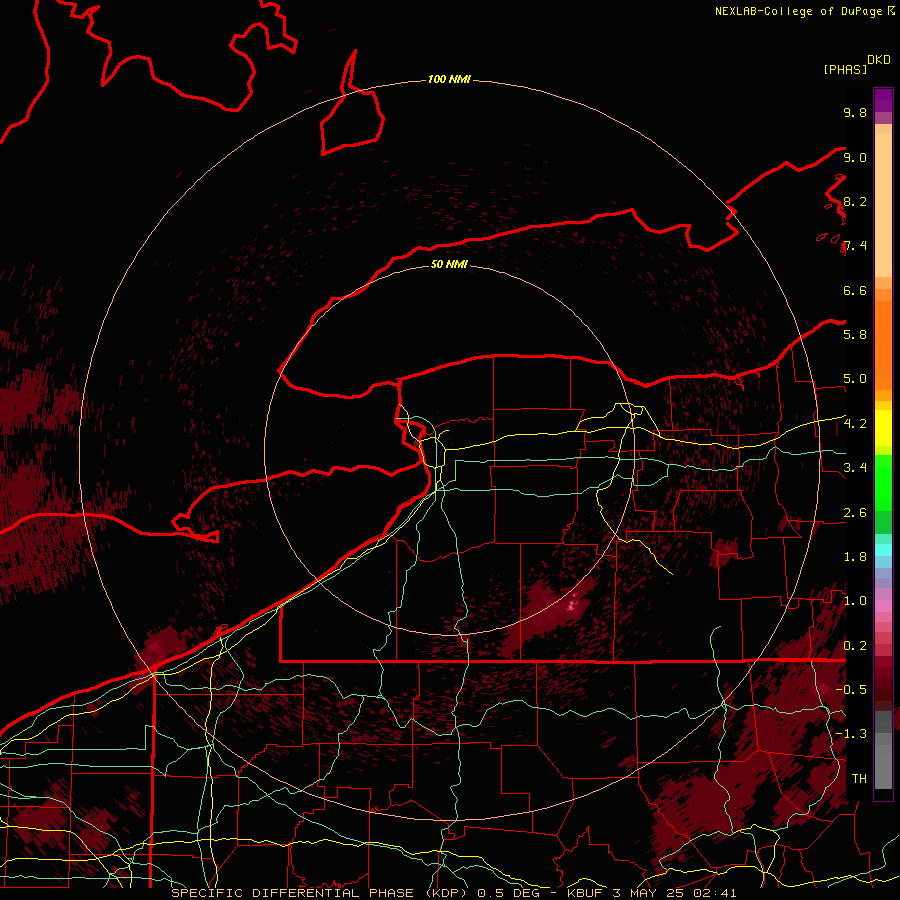This screenshot has height=900, width=900.
Task: Click the 4.2 scale value
Action: point(855,424)
